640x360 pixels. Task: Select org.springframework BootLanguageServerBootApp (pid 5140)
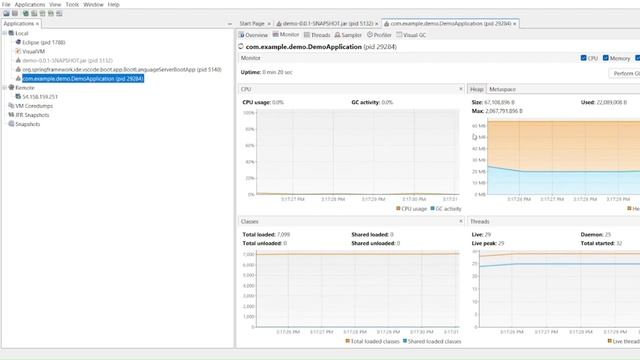click(122, 69)
